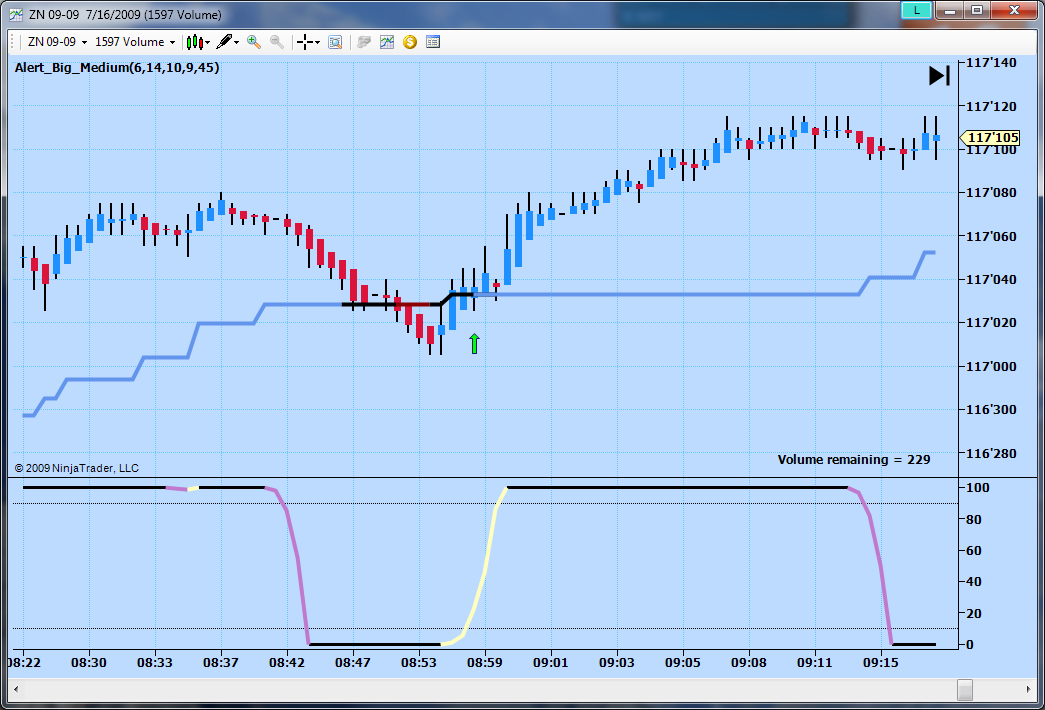Click the green up arrow signal marker

pos(474,343)
